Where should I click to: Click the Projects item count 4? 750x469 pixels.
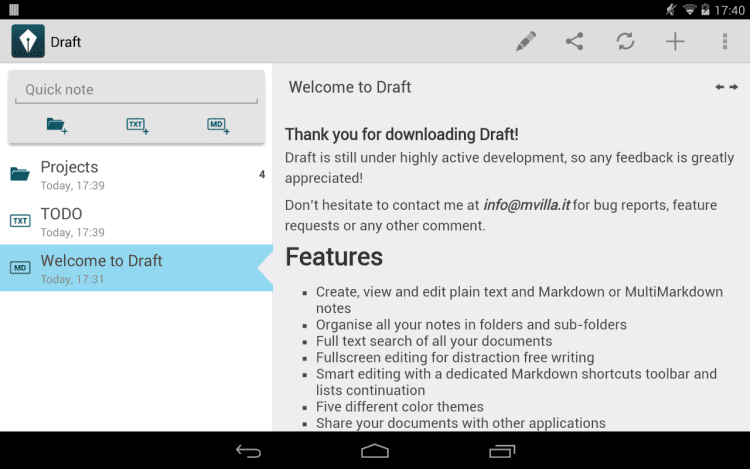pyautogui.click(x=262, y=175)
